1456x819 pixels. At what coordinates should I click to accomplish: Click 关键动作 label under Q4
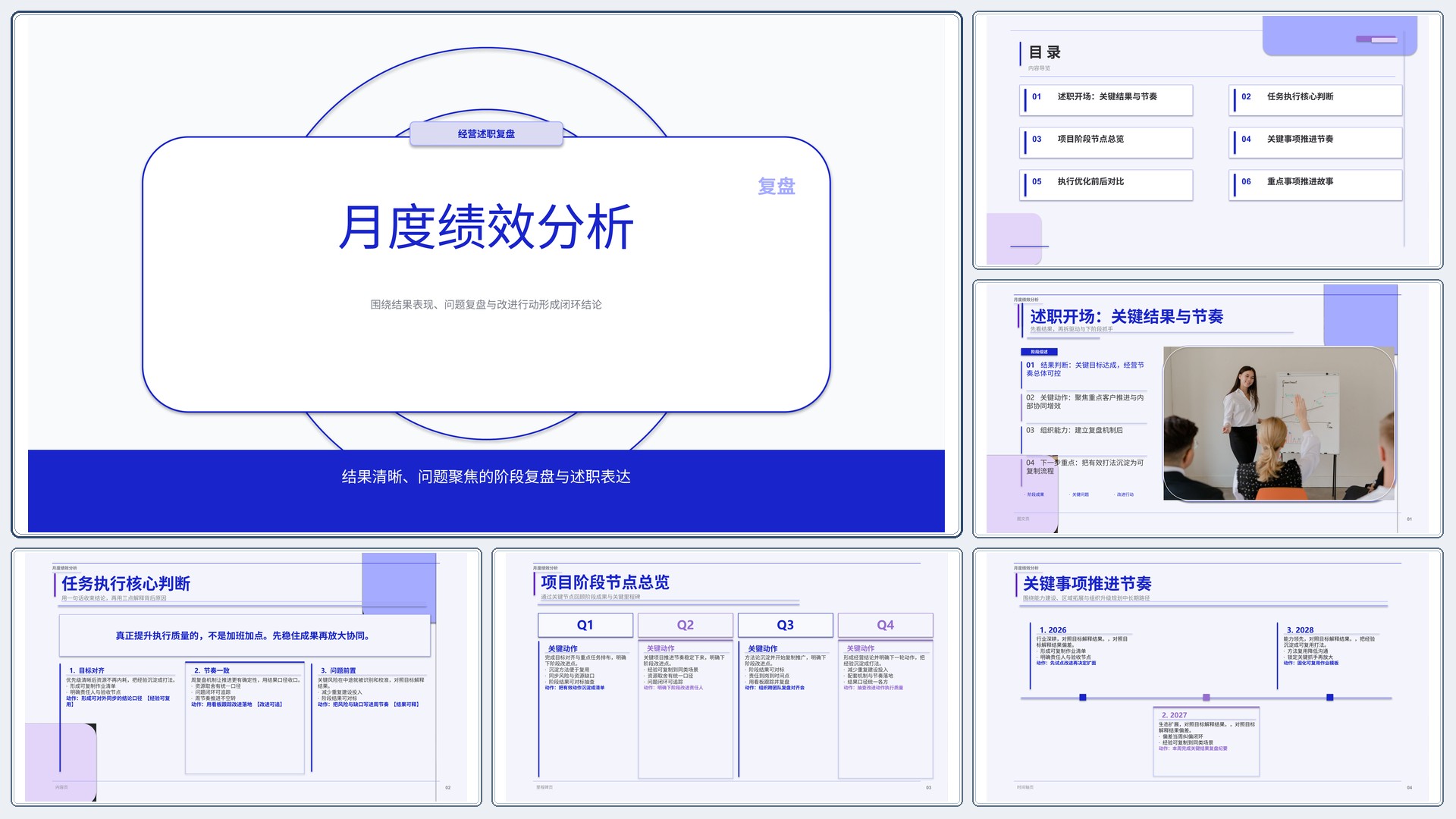pyautogui.click(x=861, y=648)
